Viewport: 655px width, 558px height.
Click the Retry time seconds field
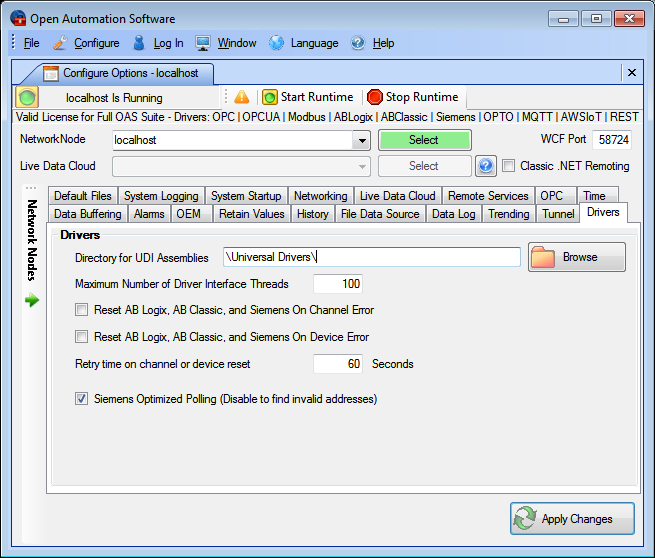(338, 363)
